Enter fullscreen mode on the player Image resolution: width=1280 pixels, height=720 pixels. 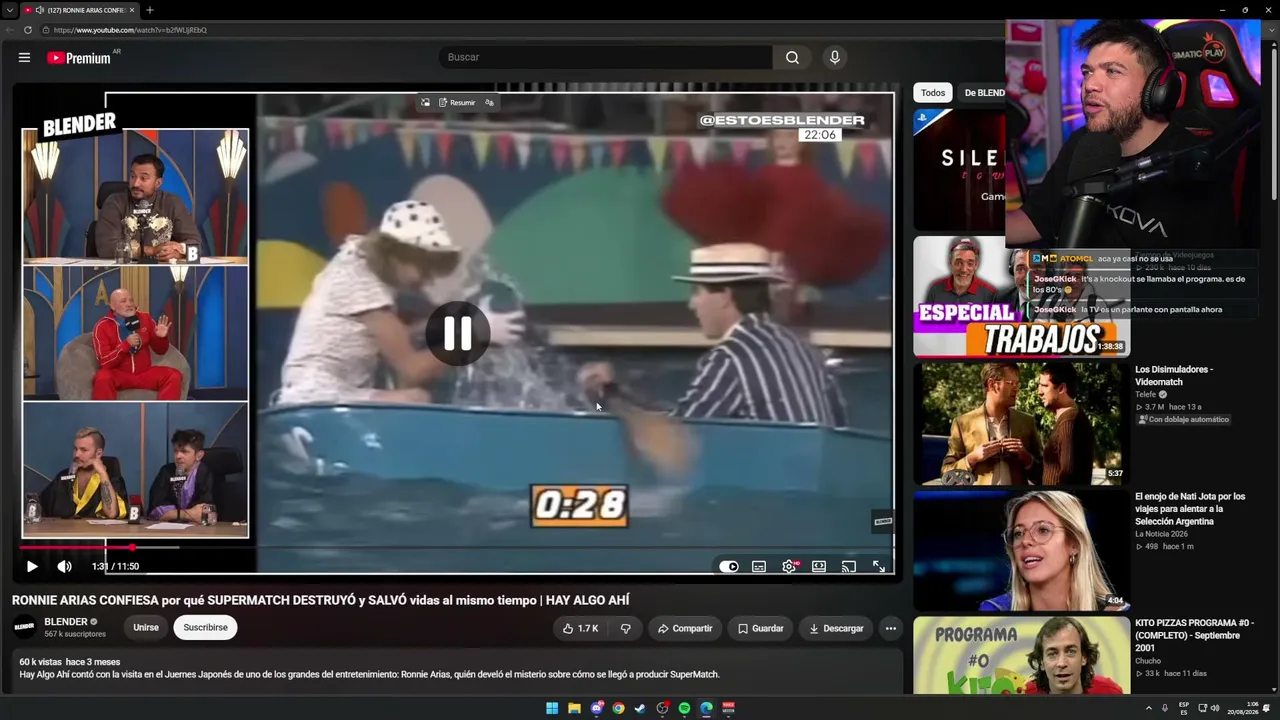pos(879,566)
